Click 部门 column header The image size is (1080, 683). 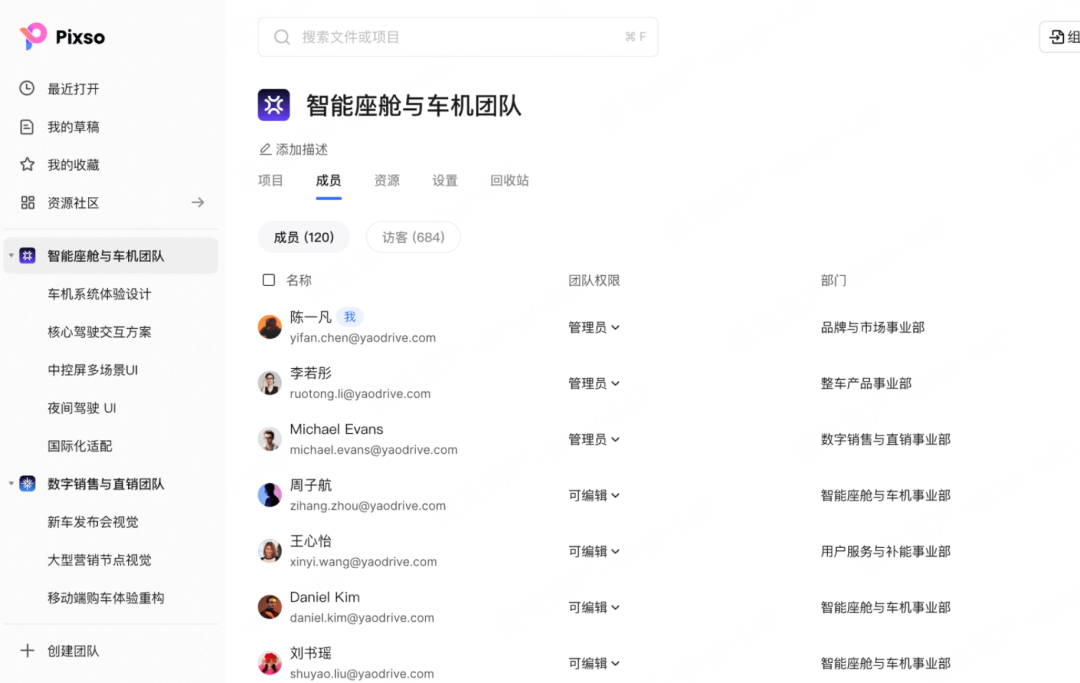[833, 280]
